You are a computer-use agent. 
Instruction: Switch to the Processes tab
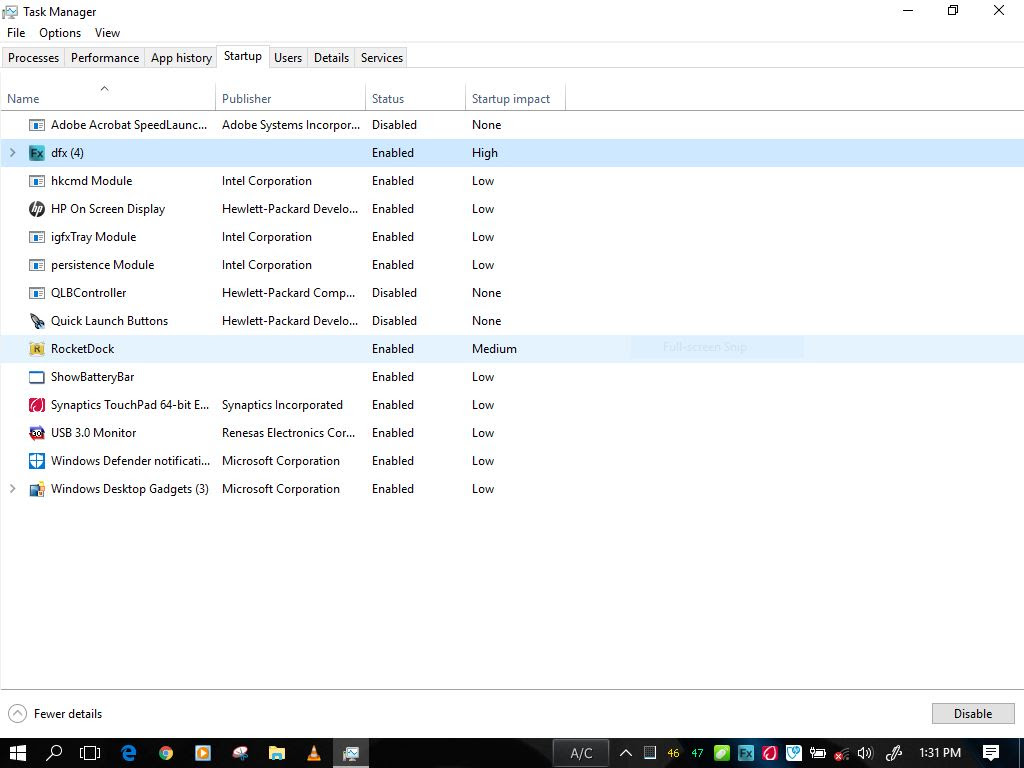coord(33,57)
